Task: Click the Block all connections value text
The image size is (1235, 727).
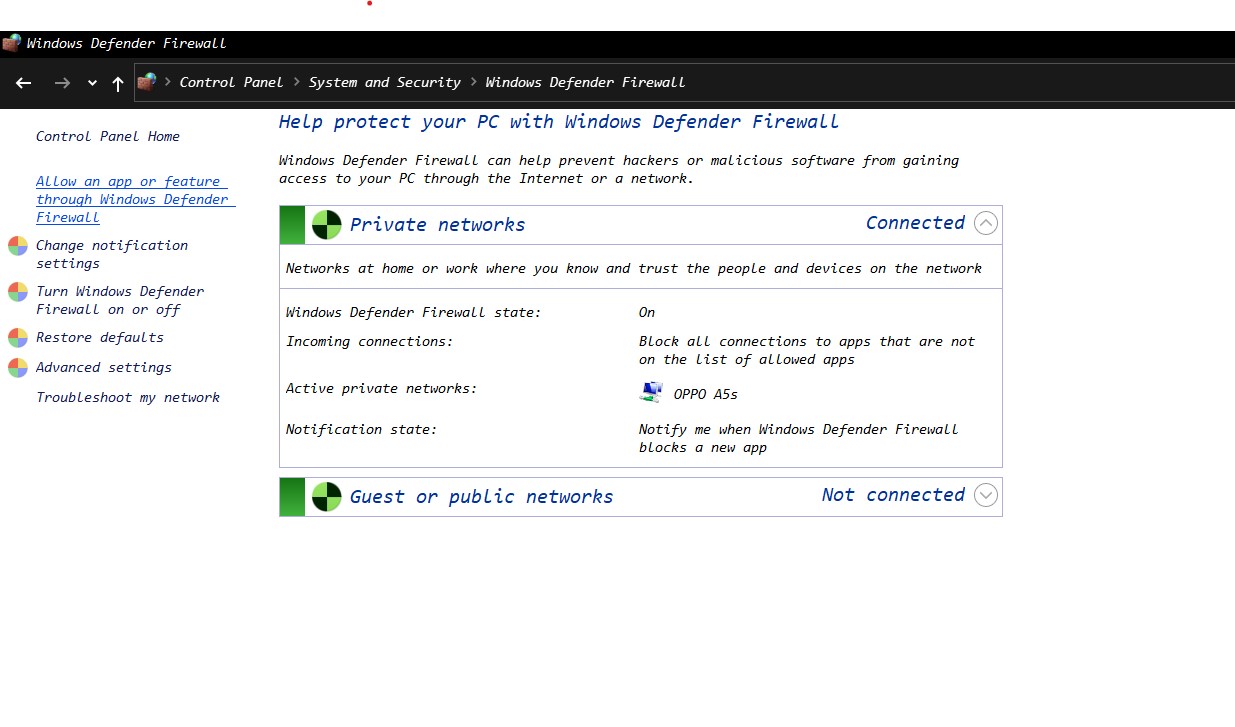Action: 807,350
